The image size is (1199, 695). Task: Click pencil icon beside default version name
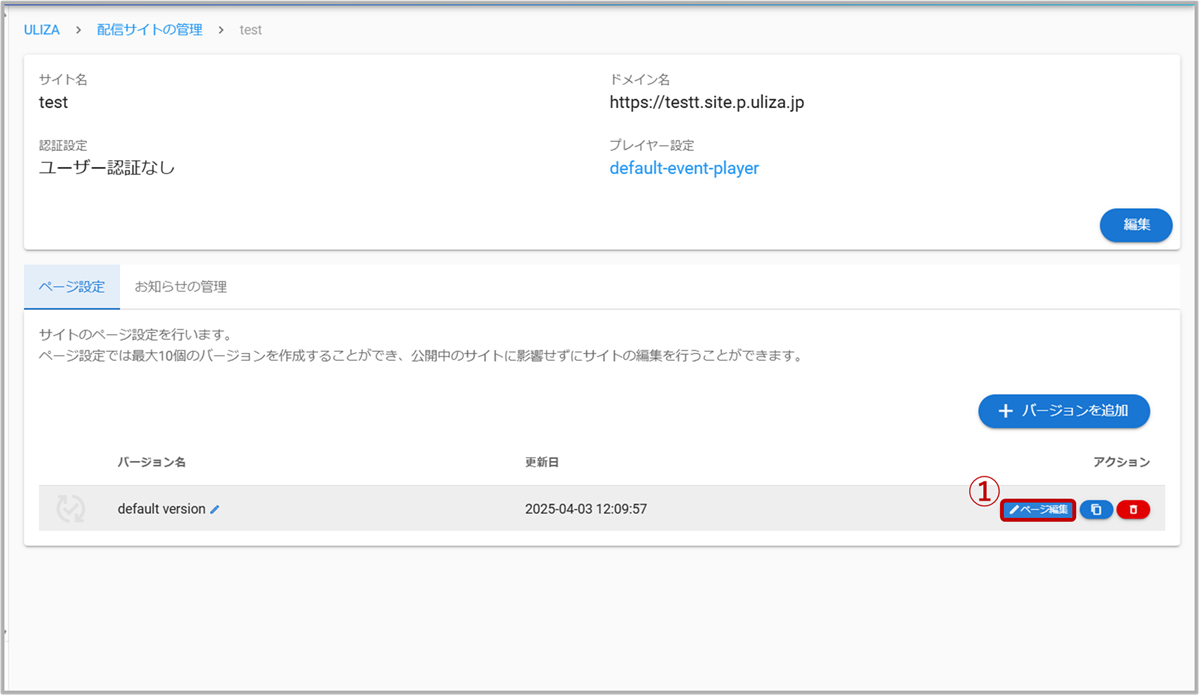pos(215,509)
